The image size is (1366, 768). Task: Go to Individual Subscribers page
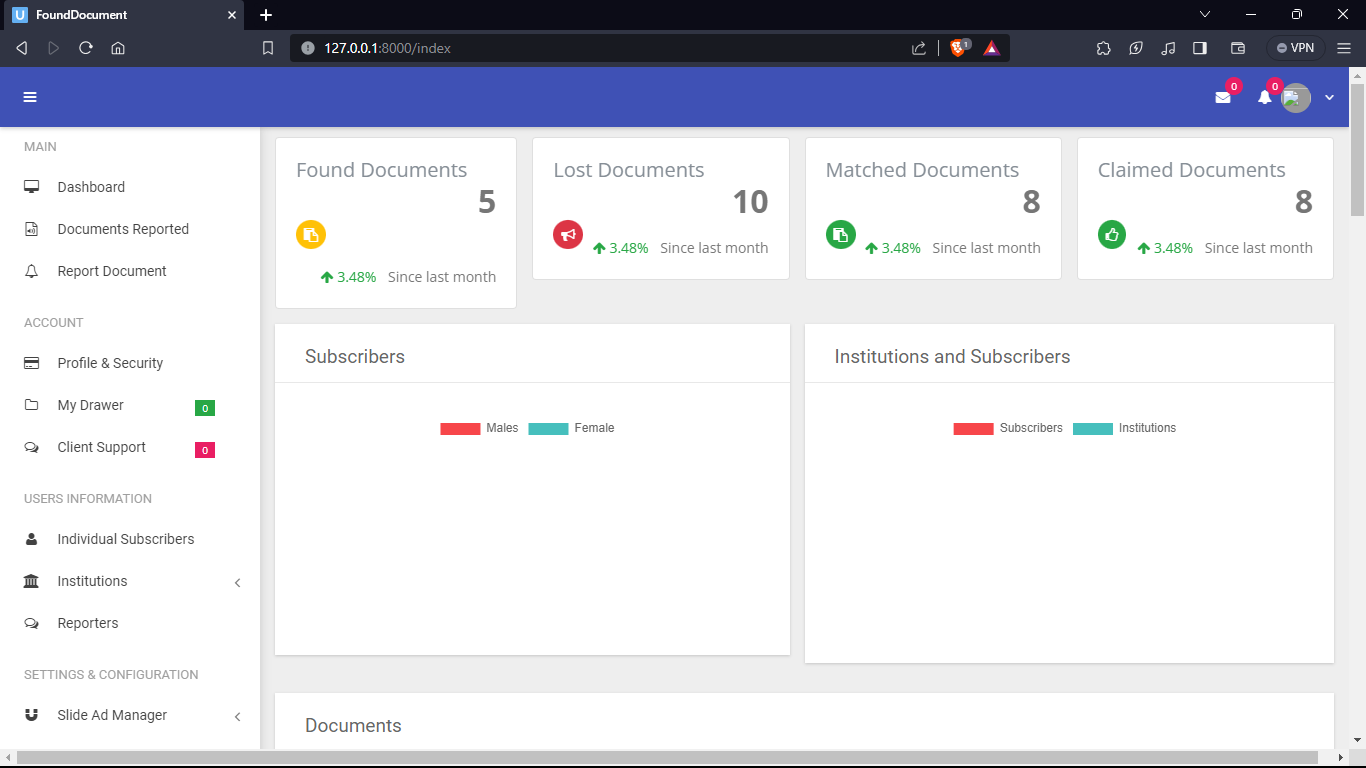click(x=125, y=539)
